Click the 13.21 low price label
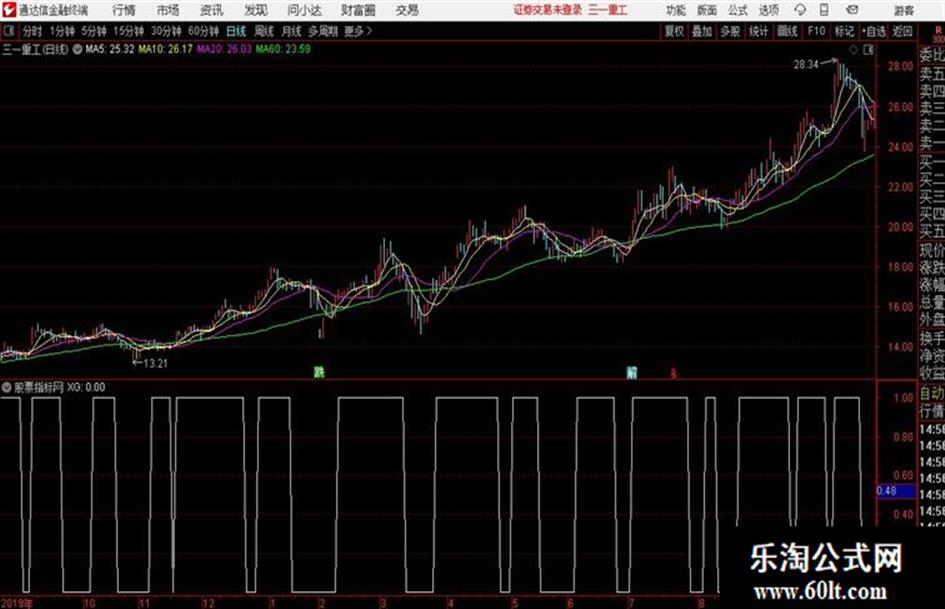Screen dimensions: 945x609 coord(155,363)
